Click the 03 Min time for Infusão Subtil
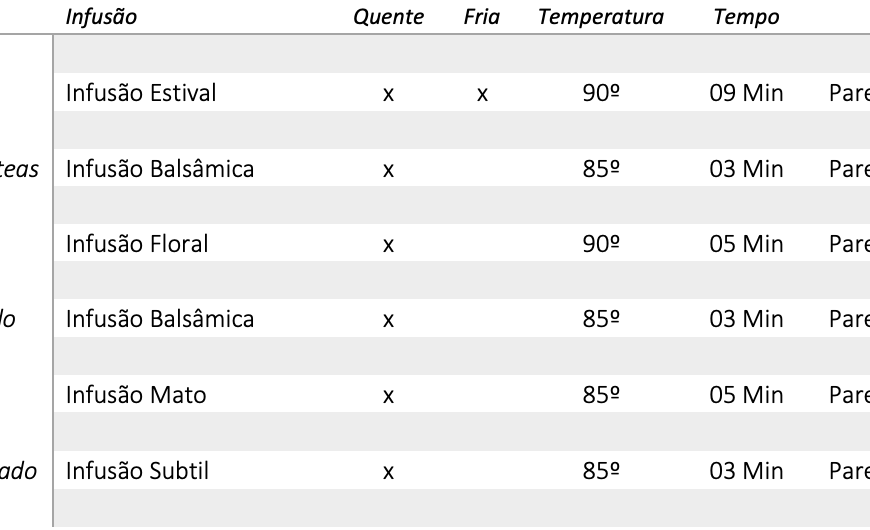The image size is (870, 530). (746, 470)
